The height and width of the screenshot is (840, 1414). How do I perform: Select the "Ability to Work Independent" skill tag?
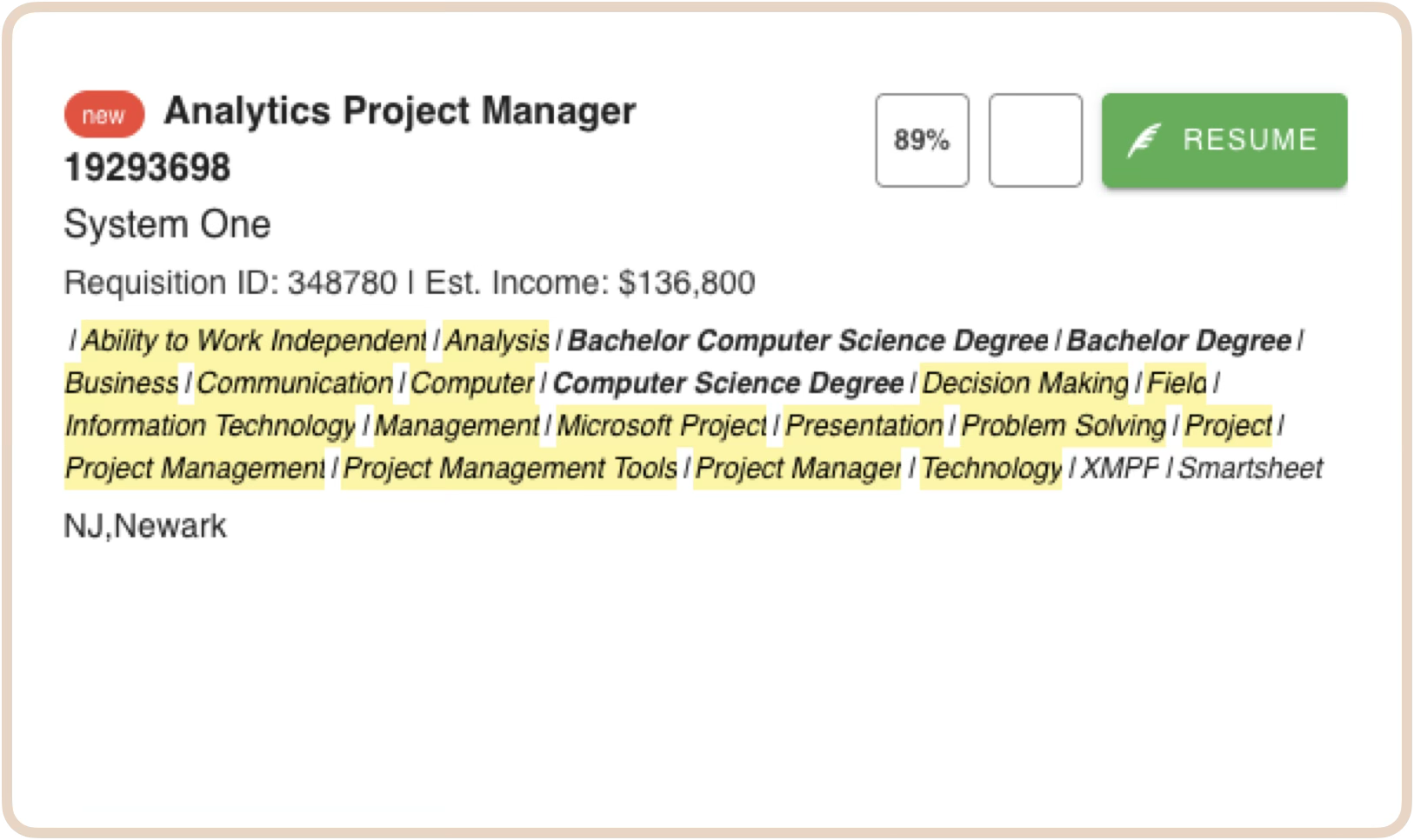(254, 340)
